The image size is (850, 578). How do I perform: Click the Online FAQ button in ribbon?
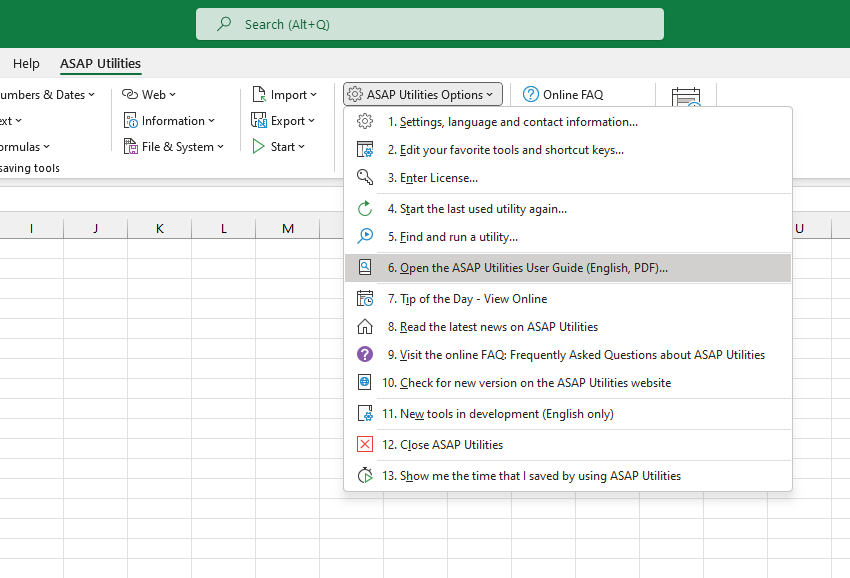pos(563,95)
